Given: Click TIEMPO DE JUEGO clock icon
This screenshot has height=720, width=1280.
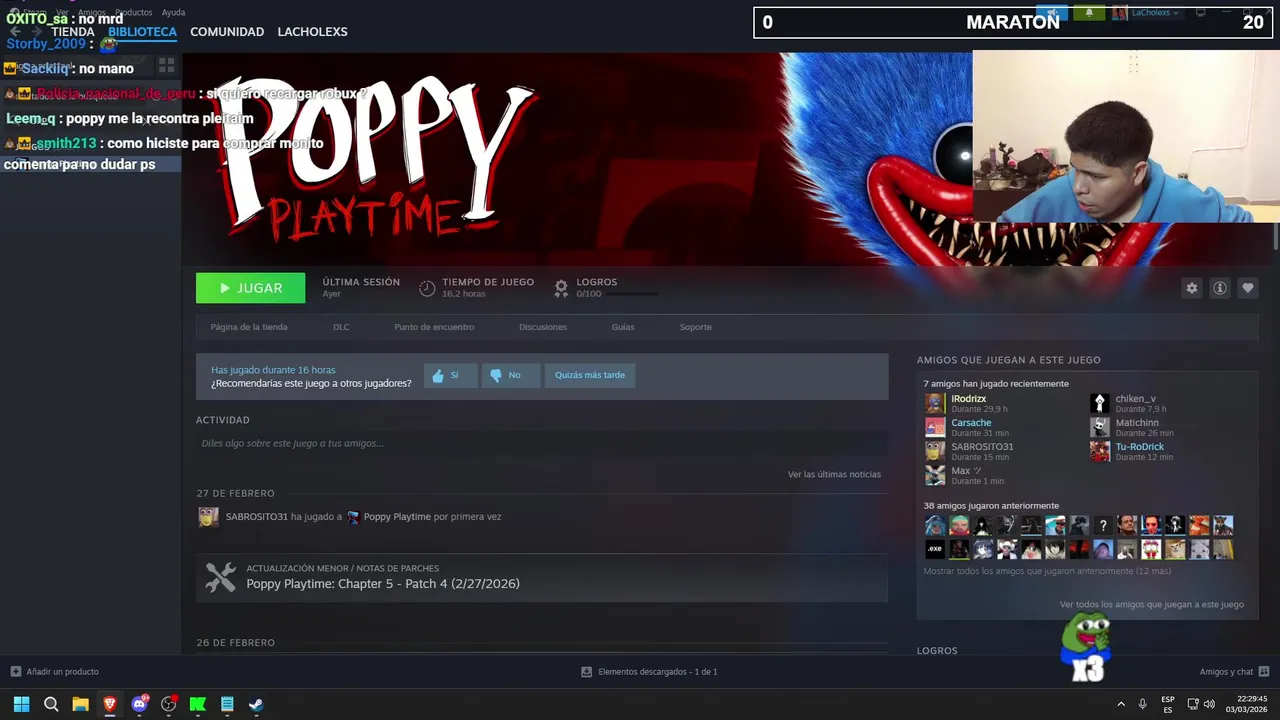Looking at the screenshot, I should coord(427,288).
